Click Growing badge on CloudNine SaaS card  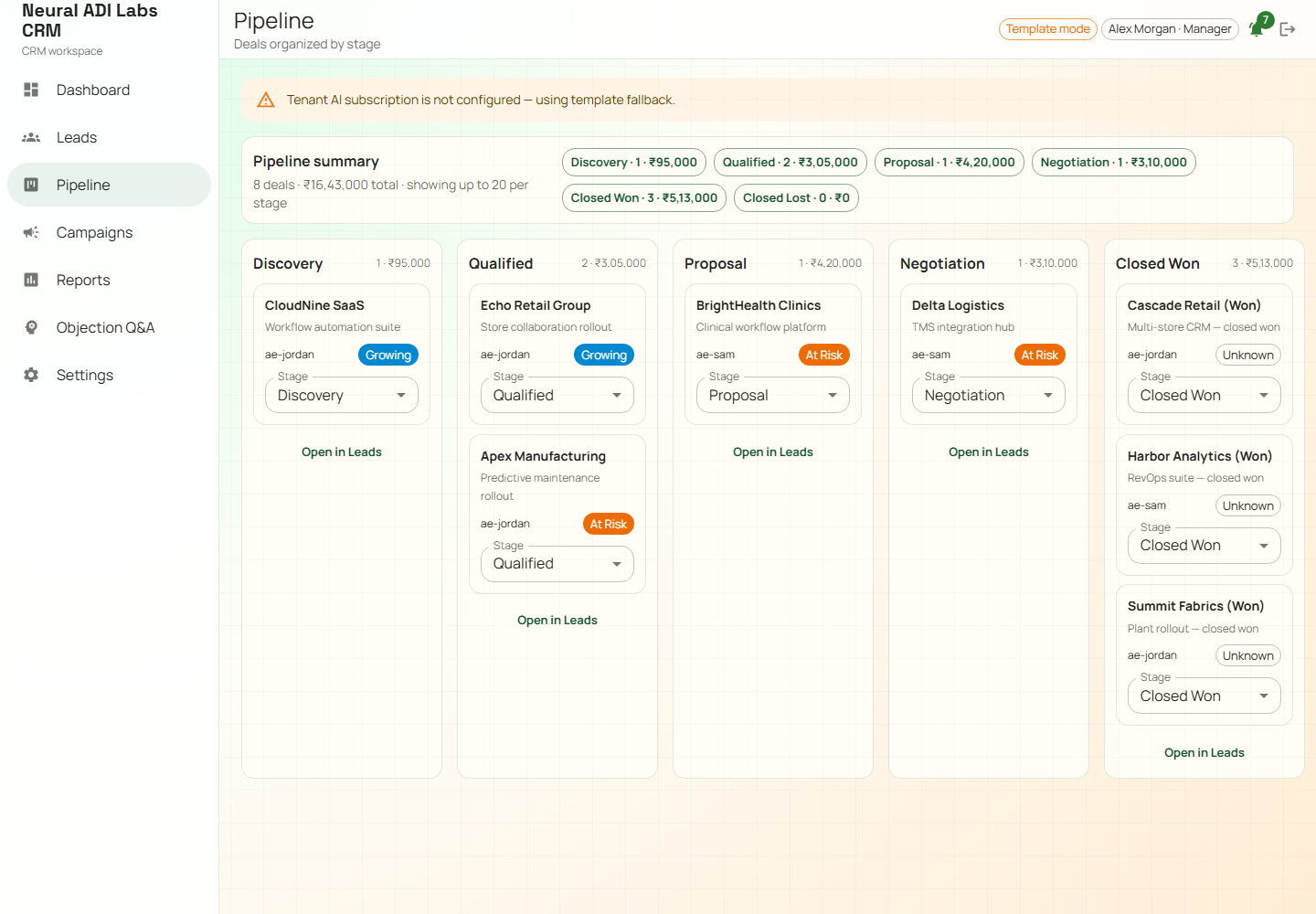click(388, 355)
